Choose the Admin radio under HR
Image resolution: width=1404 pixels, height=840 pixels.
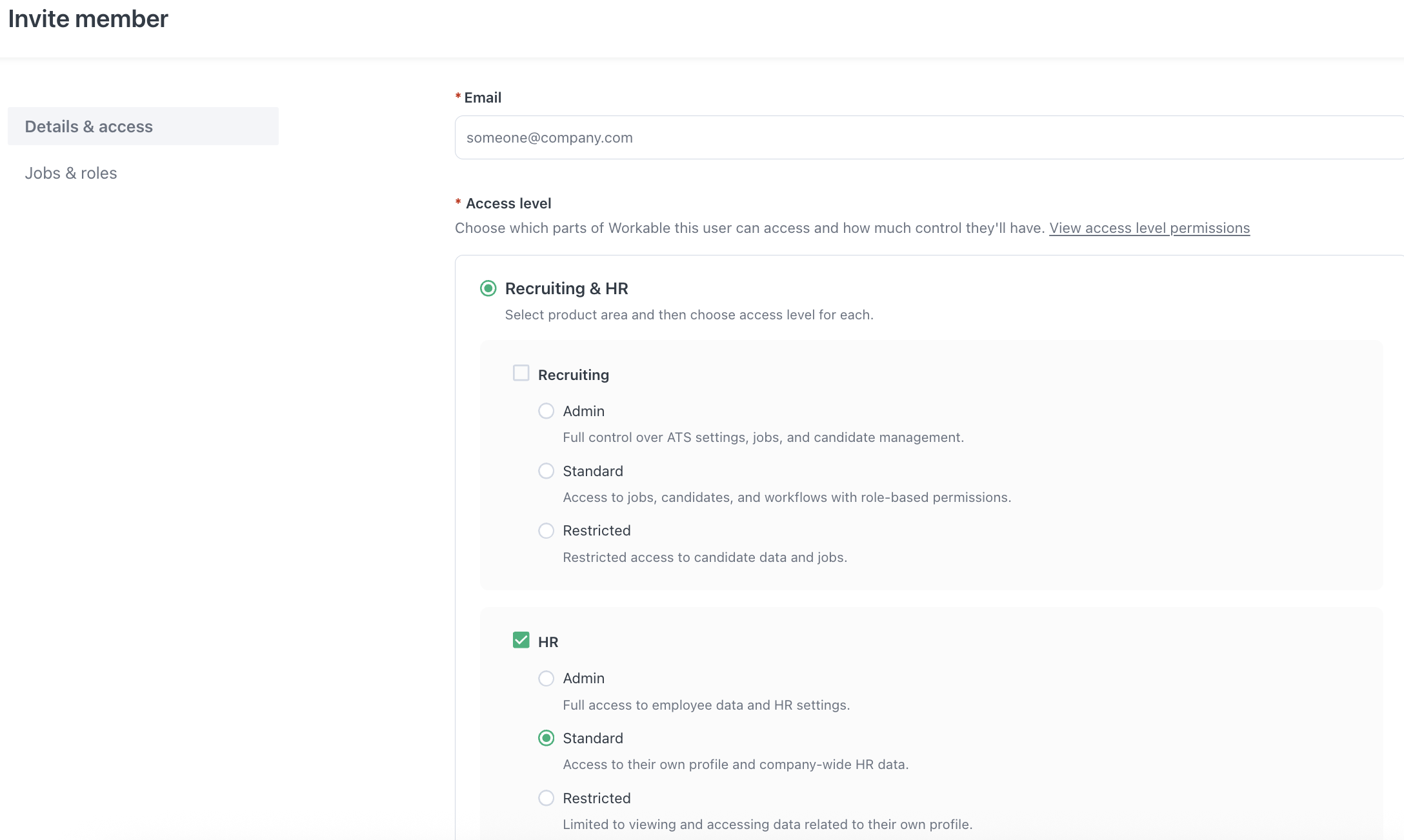pos(547,678)
